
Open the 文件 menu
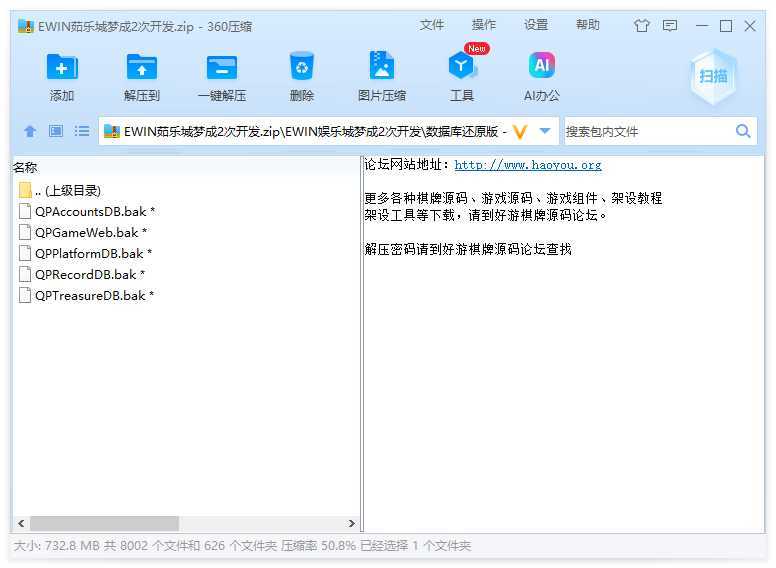coord(432,25)
